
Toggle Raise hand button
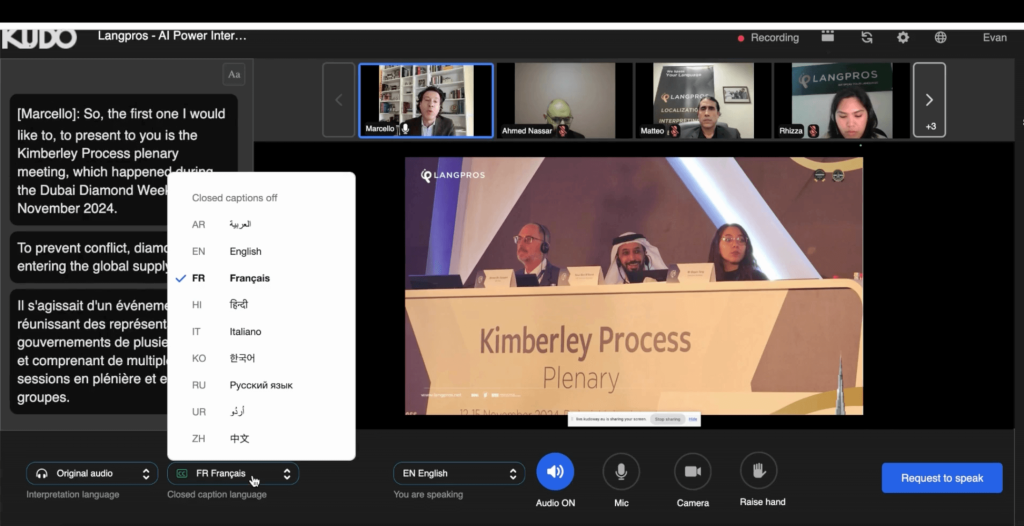pos(759,470)
